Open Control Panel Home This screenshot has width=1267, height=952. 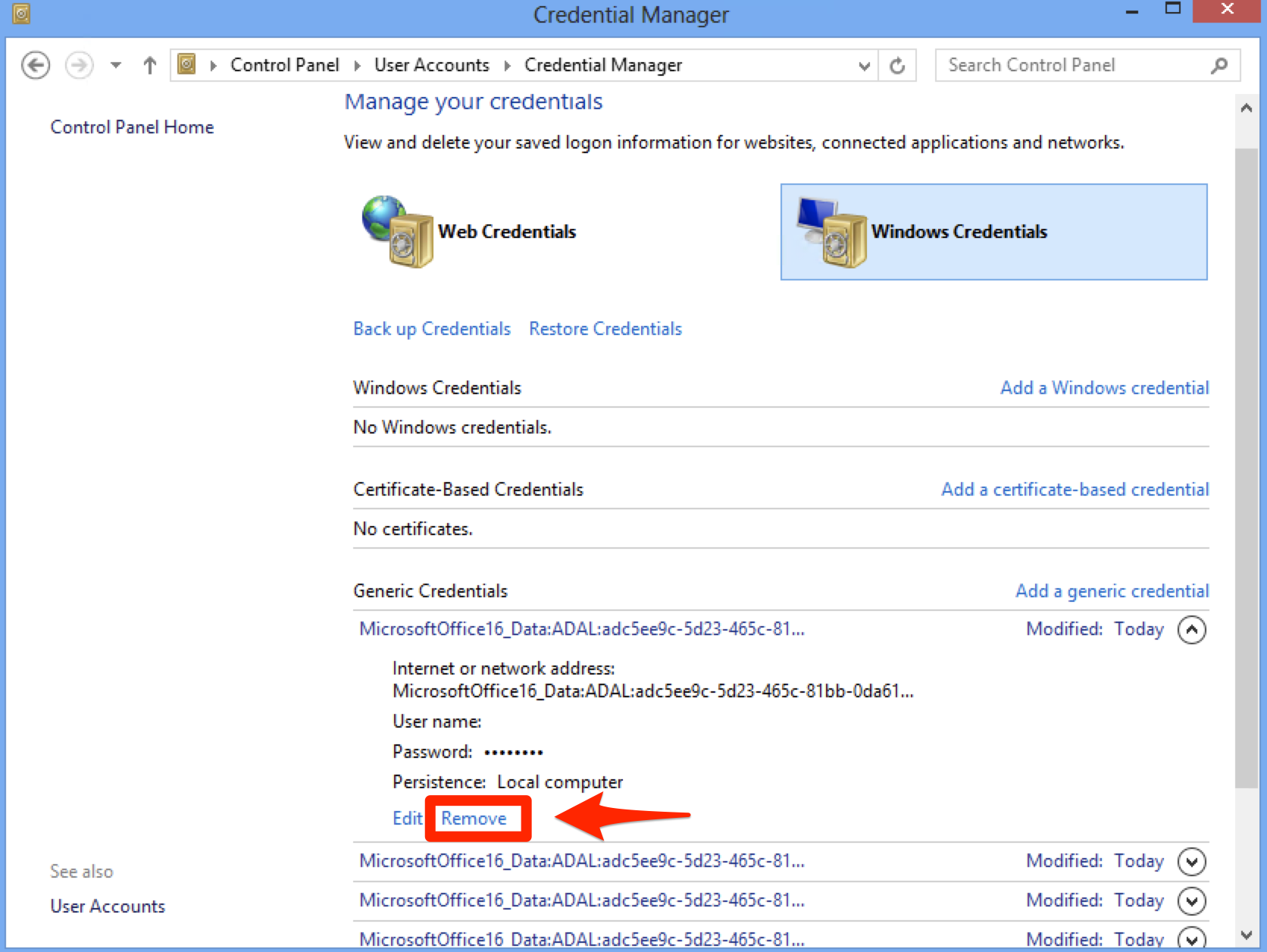[132, 127]
